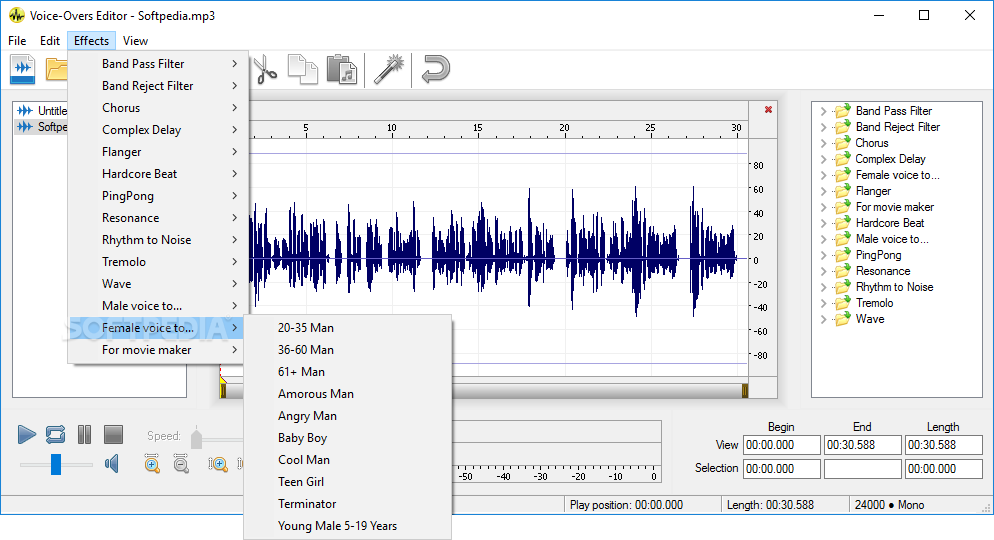Expand the Hardcore Beat tree node
Screen dimensions: 994x540
[x=823, y=223]
